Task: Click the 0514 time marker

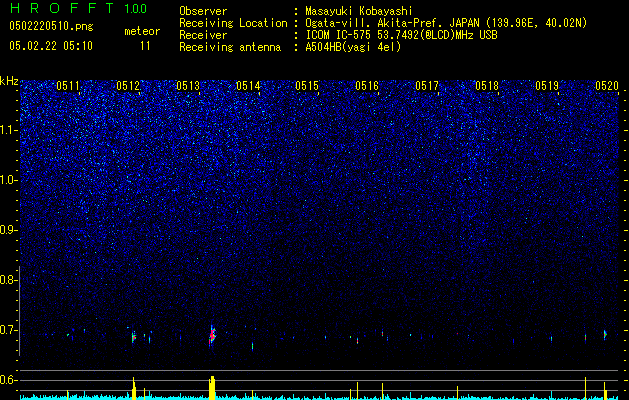Action: click(248, 86)
